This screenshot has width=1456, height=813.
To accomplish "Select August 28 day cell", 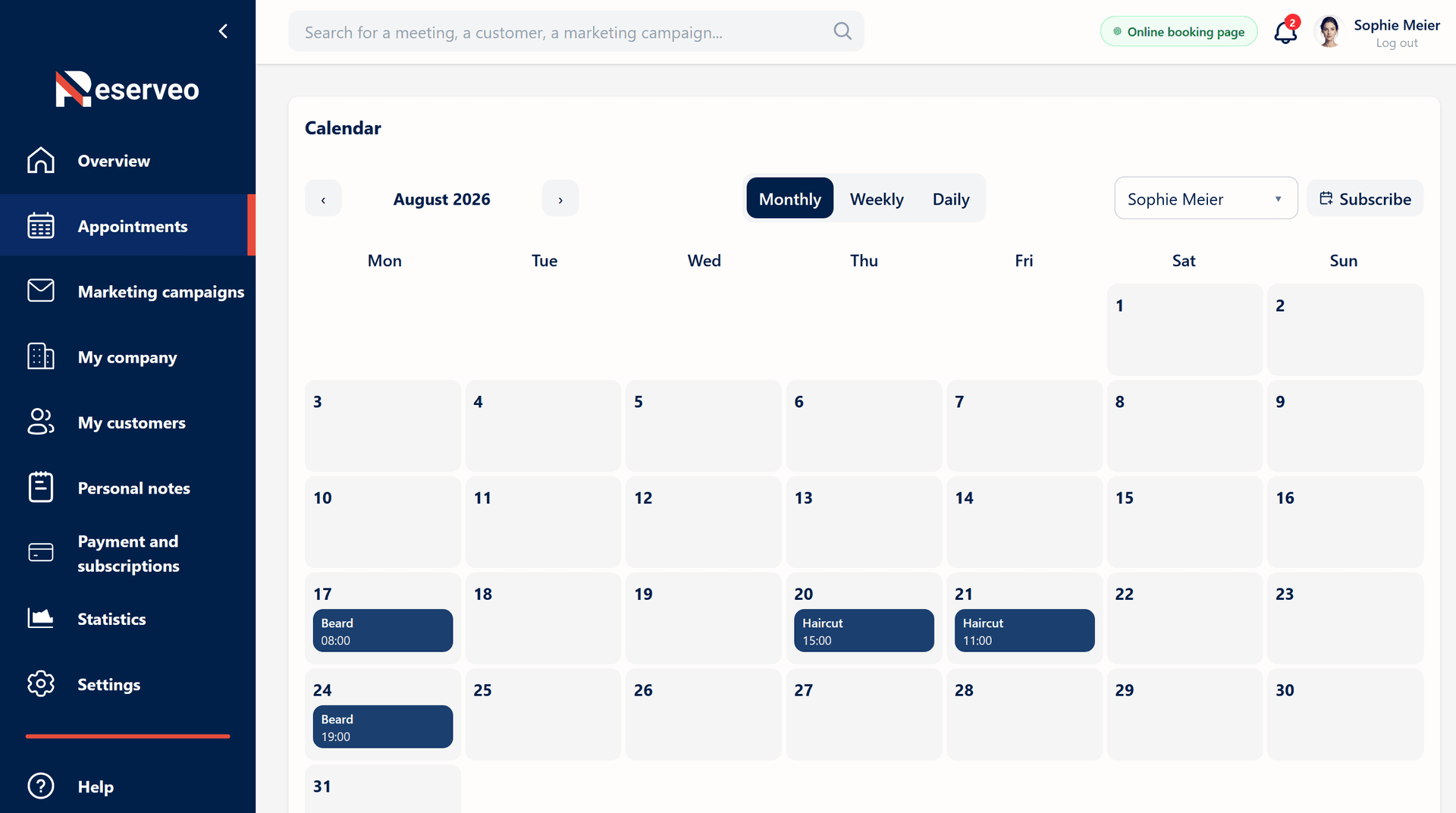I will 1025,714.
